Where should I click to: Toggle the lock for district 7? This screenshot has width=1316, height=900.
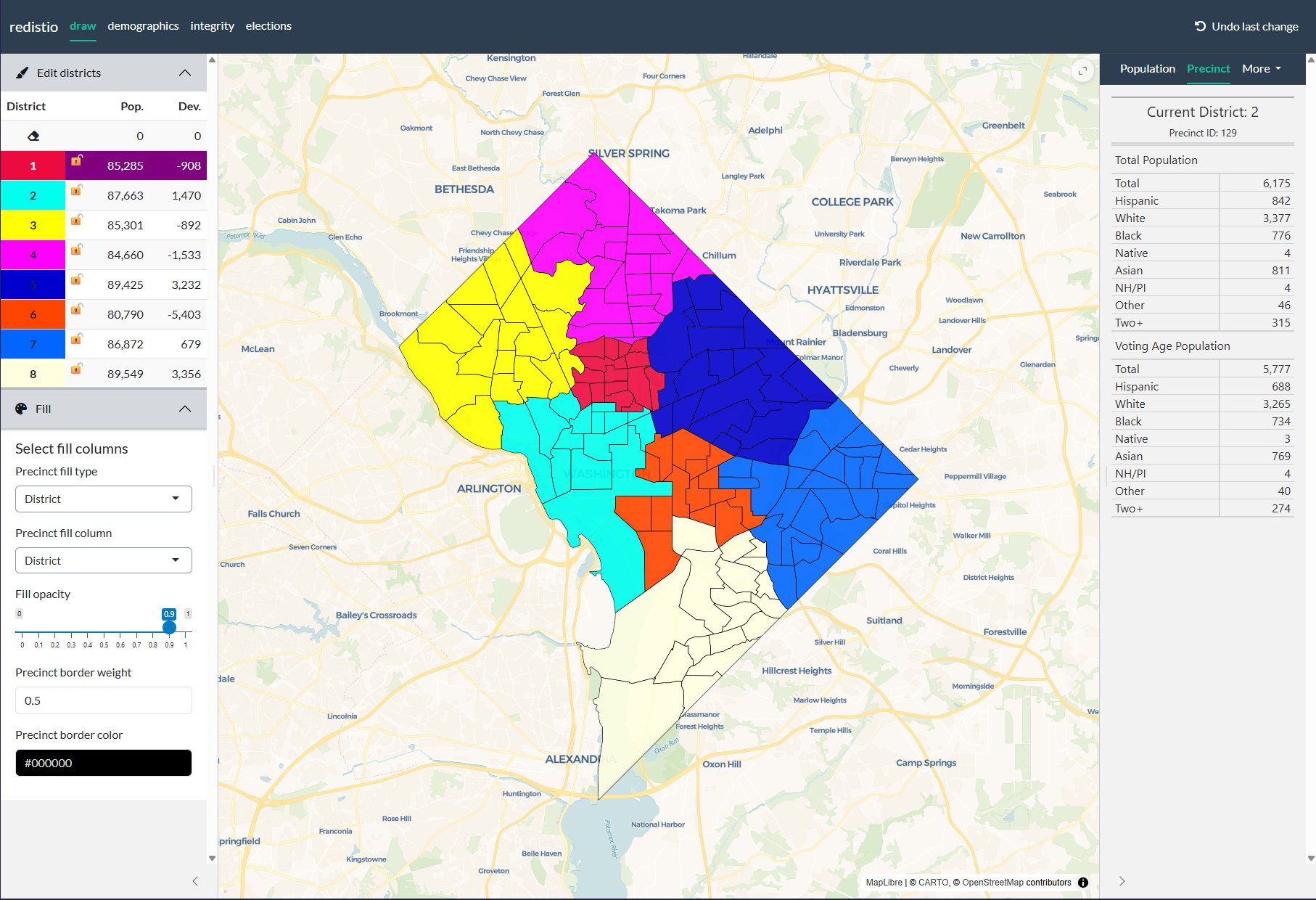pyautogui.click(x=76, y=339)
